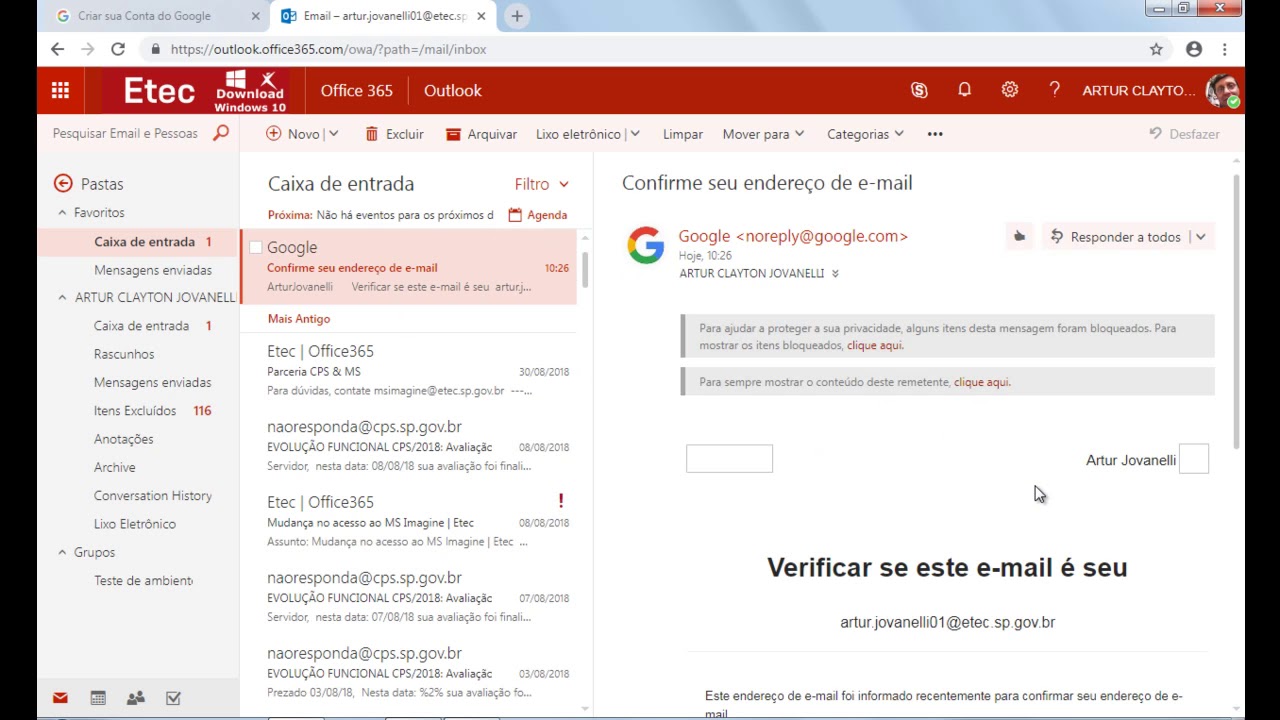Viewport: 1280px width, 720px height.
Task: Open more actions ellipsis in toolbar
Action: (x=935, y=134)
